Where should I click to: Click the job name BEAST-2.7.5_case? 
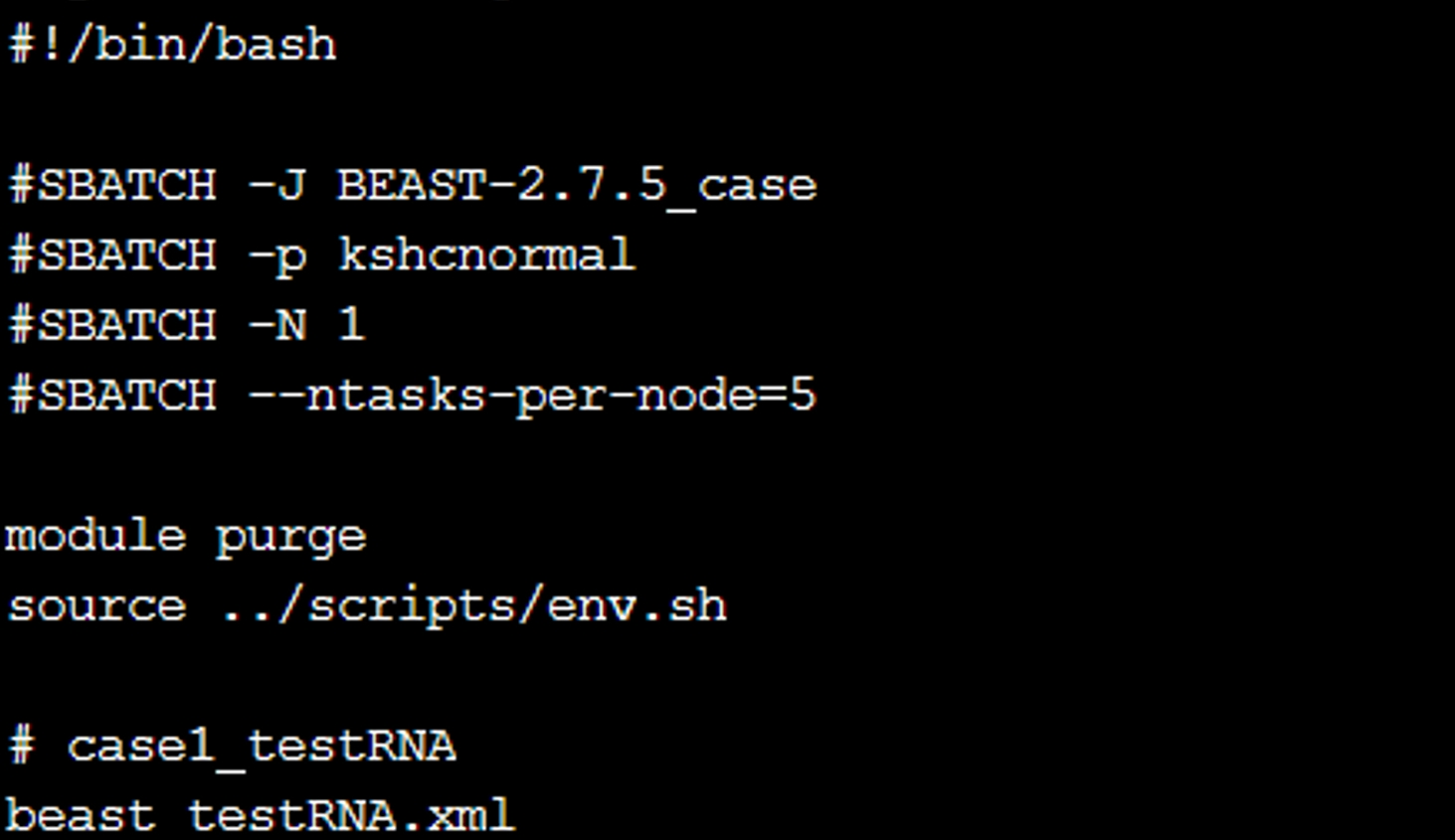pyautogui.click(x=577, y=186)
